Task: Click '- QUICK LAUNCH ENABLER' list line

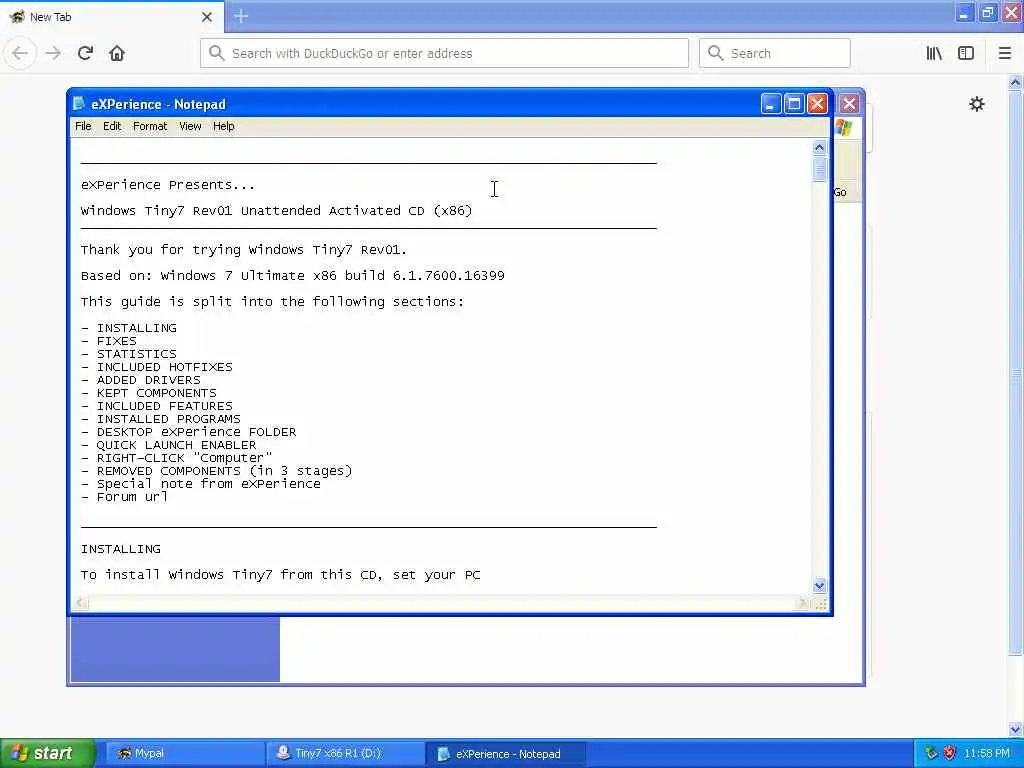Action: (168, 445)
